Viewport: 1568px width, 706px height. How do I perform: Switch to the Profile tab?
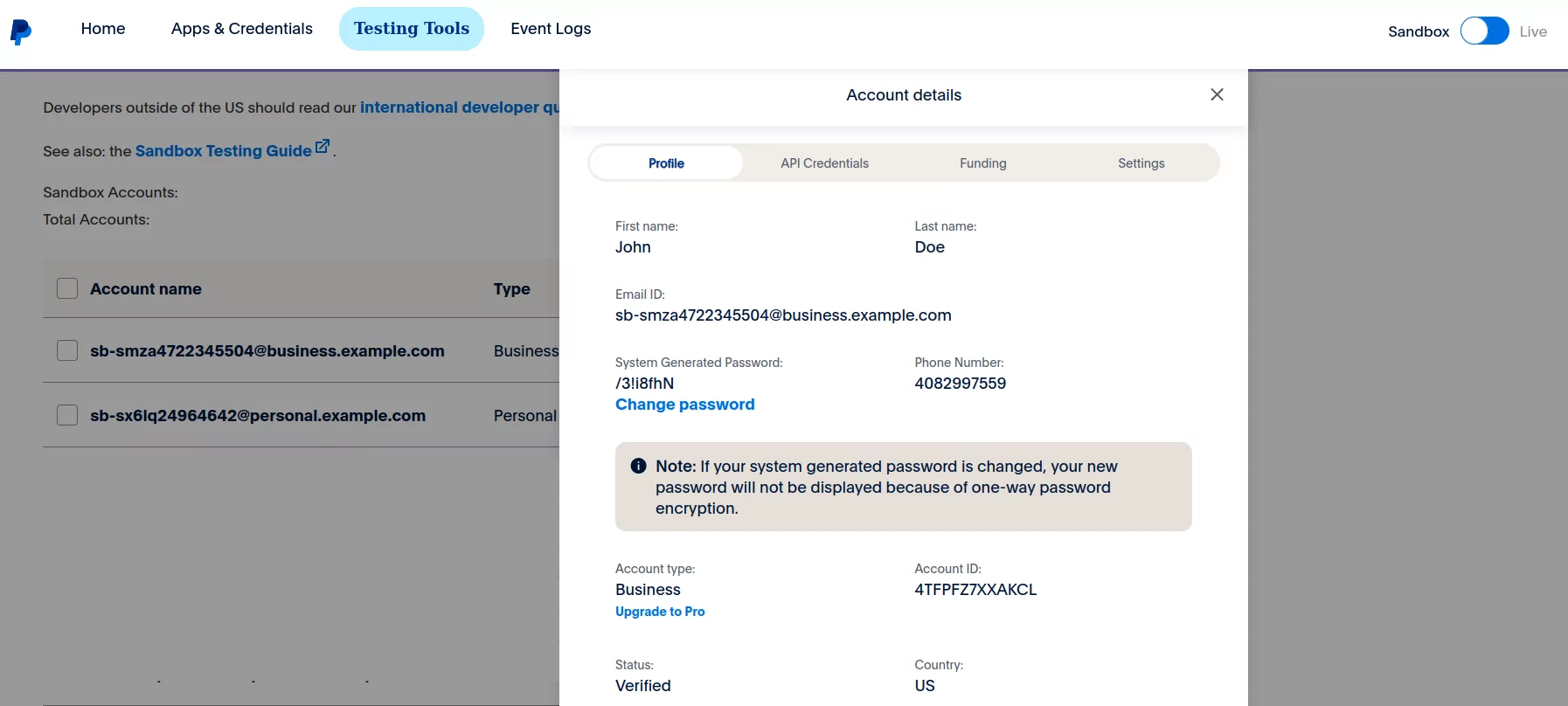[x=666, y=163]
